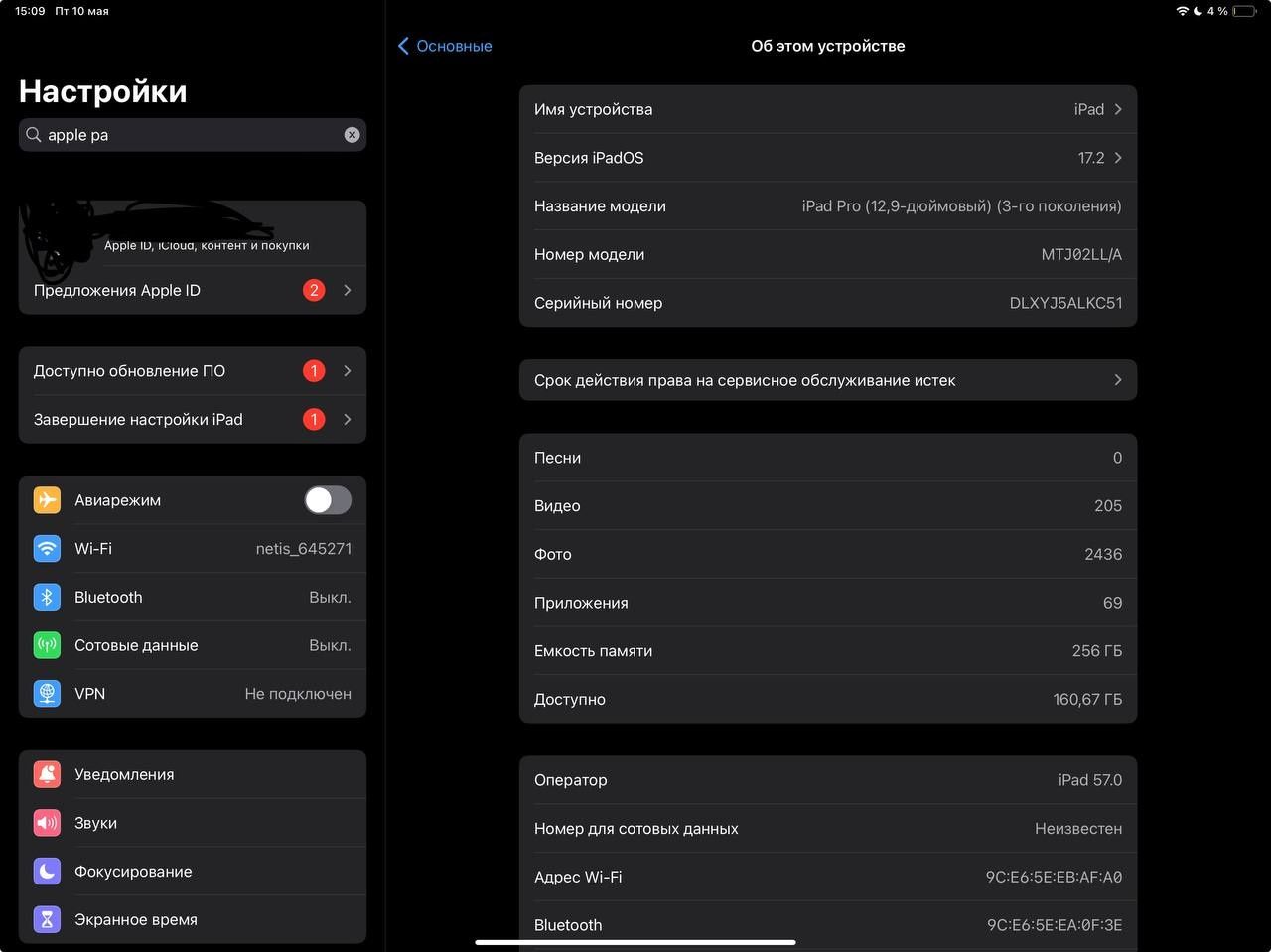Tap Имя устройства row
The width and height of the screenshot is (1271, 952).
point(828,109)
